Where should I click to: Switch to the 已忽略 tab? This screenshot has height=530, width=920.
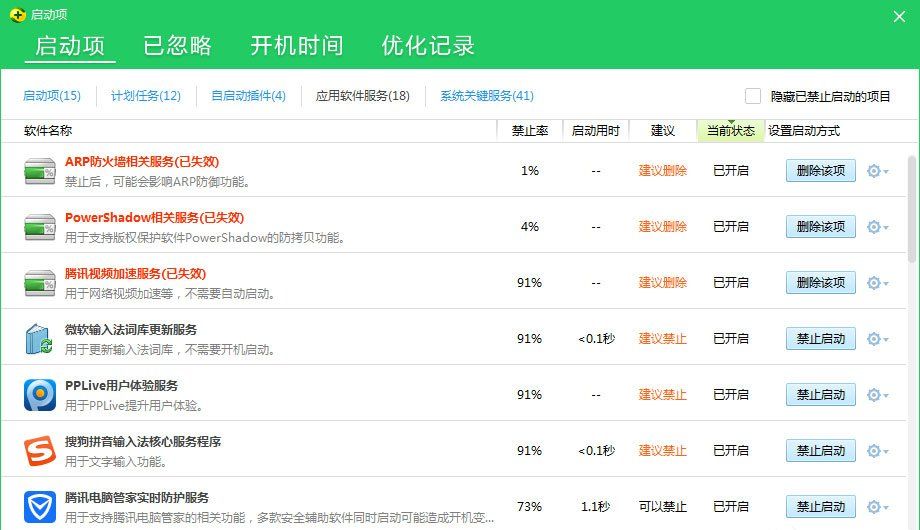[x=177, y=46]
